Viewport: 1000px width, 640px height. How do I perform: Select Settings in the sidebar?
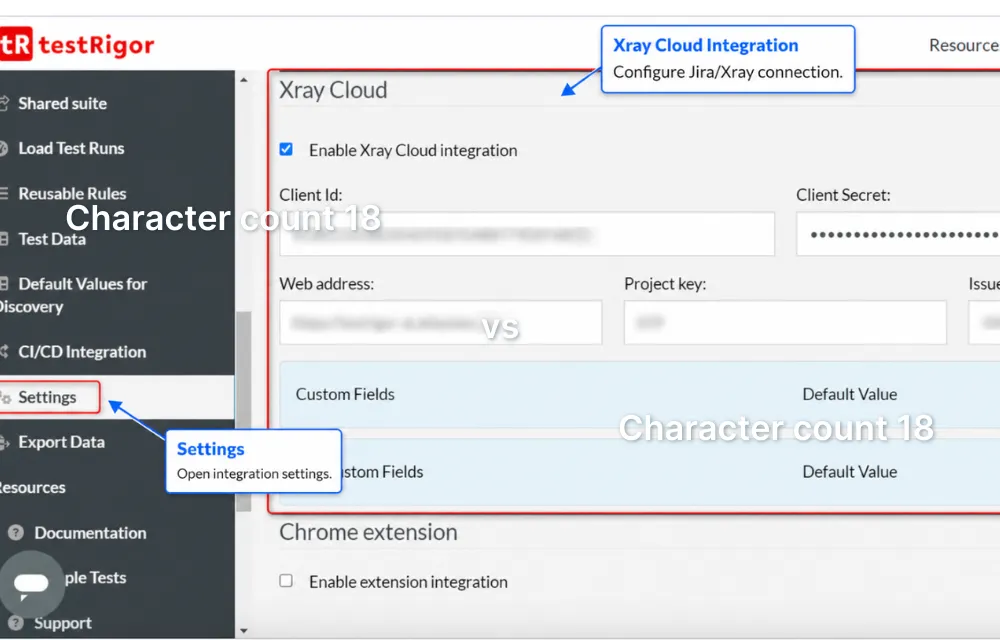pos(47,397)
